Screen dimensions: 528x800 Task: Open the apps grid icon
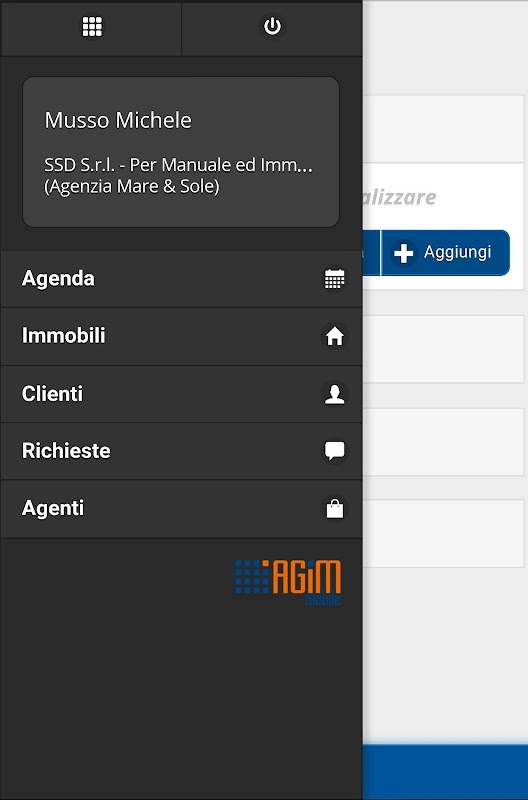tap(92, 27)
